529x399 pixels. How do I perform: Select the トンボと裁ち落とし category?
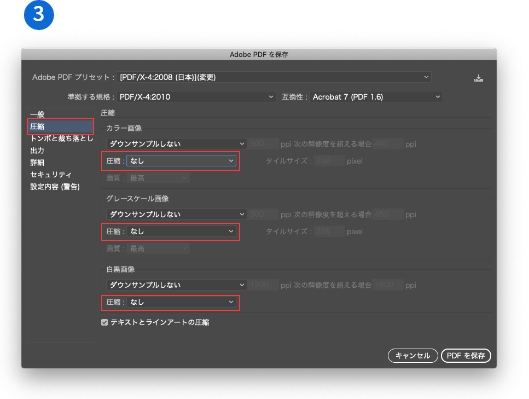point(61,138)
